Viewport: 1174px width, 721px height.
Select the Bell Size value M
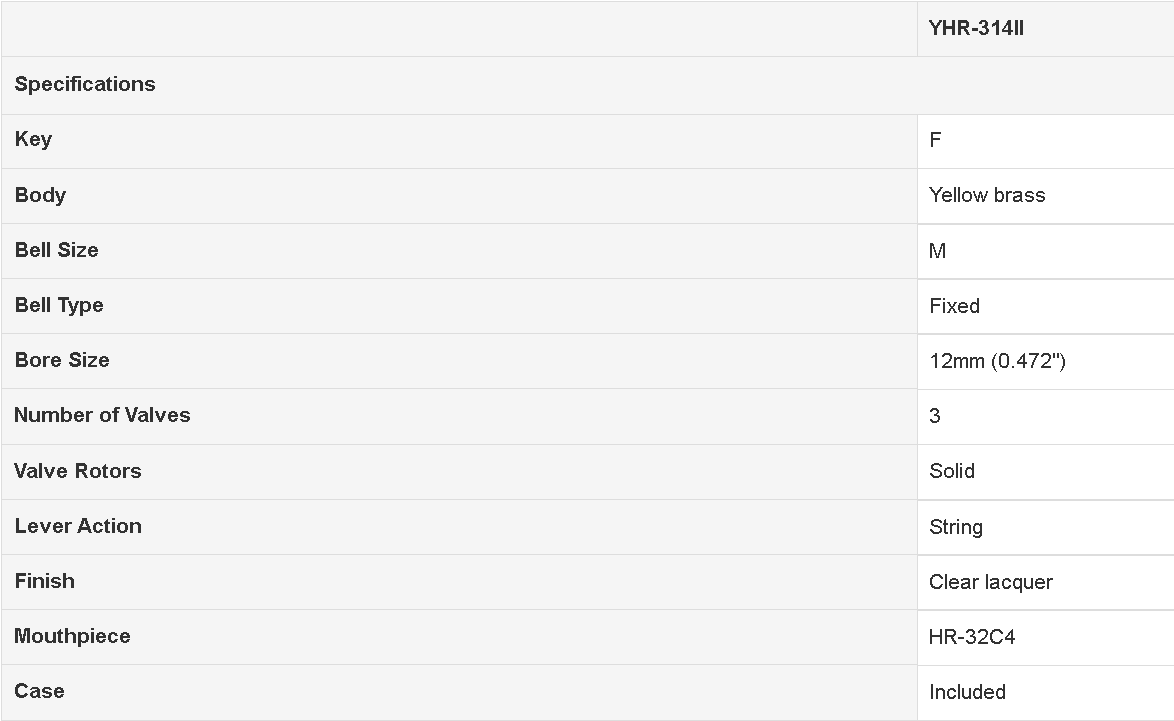point(937,251)
